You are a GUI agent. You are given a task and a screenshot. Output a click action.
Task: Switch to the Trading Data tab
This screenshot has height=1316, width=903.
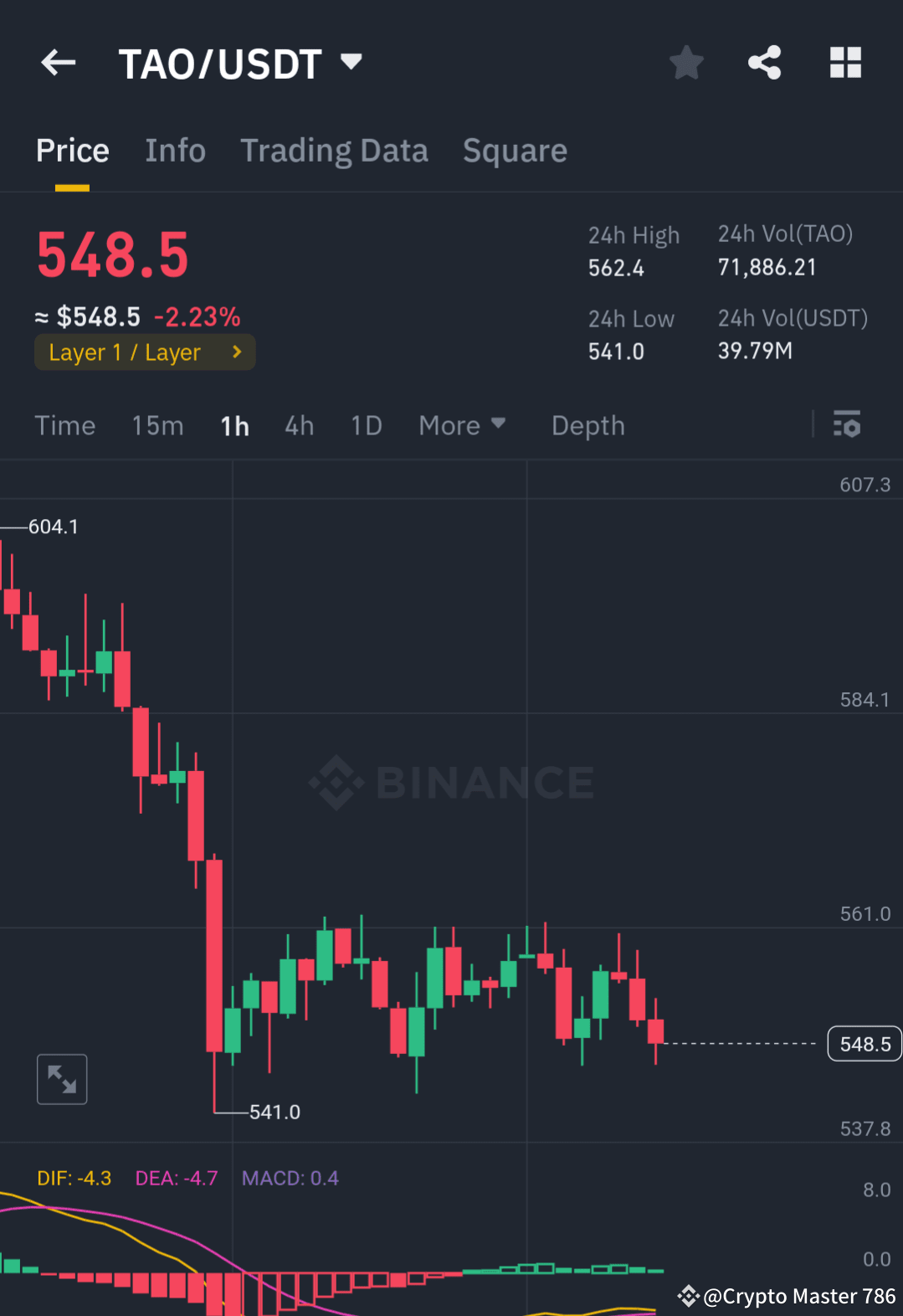(x=334, y=151)
